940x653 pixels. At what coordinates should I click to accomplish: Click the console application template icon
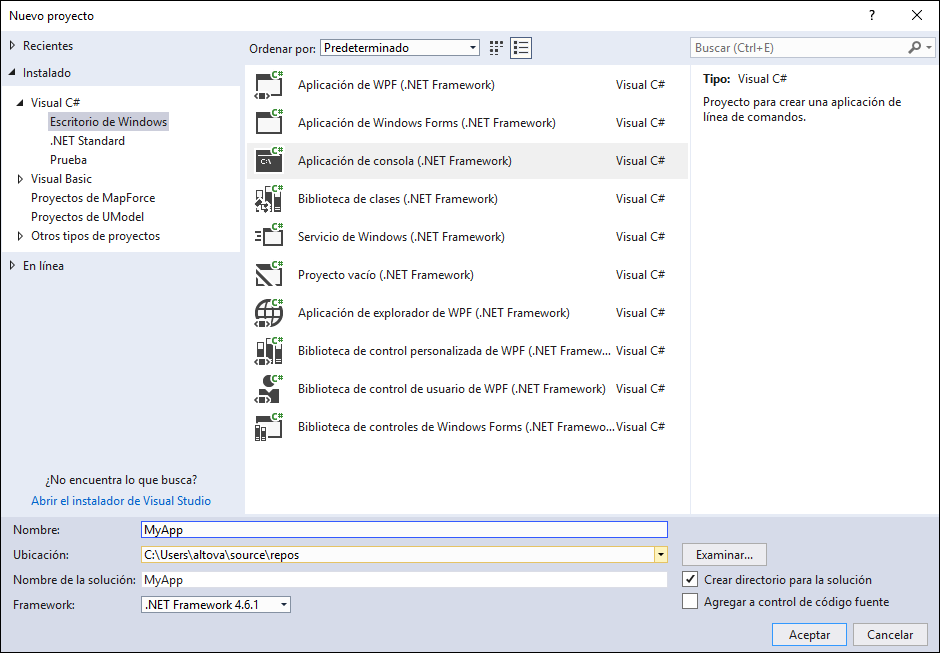pos(269,161)
